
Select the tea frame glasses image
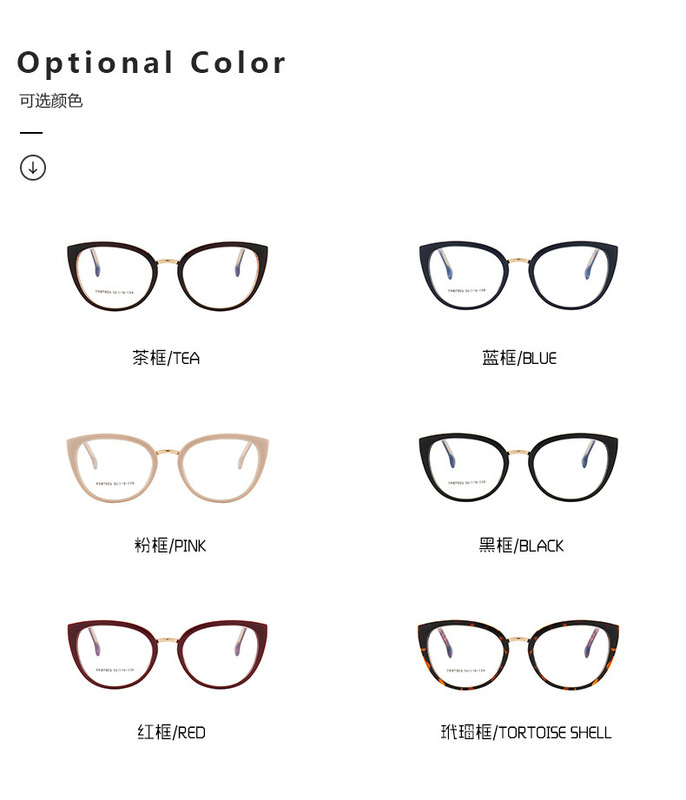tap(167, 276)
